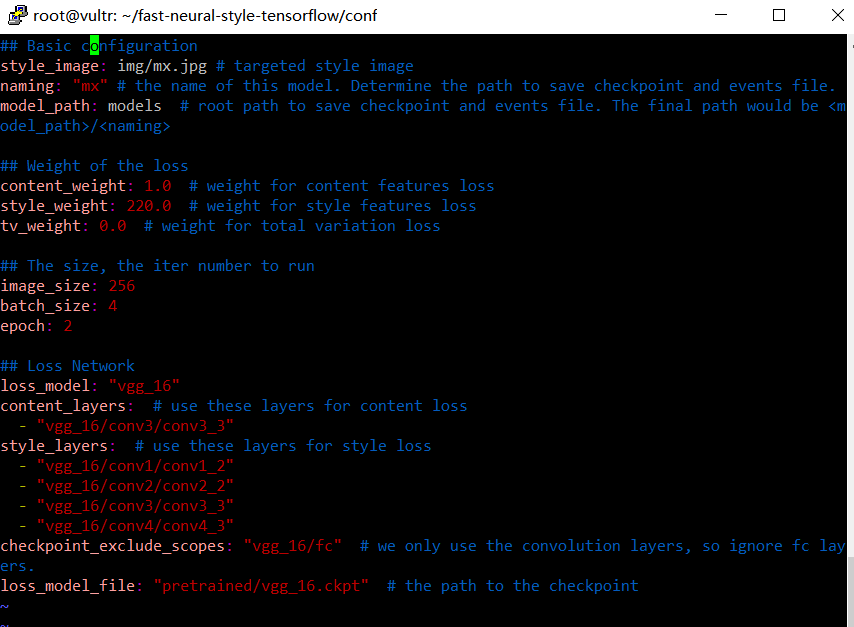
Task: Maximize the PuTTY terminal window
Action: coord(779,15)
